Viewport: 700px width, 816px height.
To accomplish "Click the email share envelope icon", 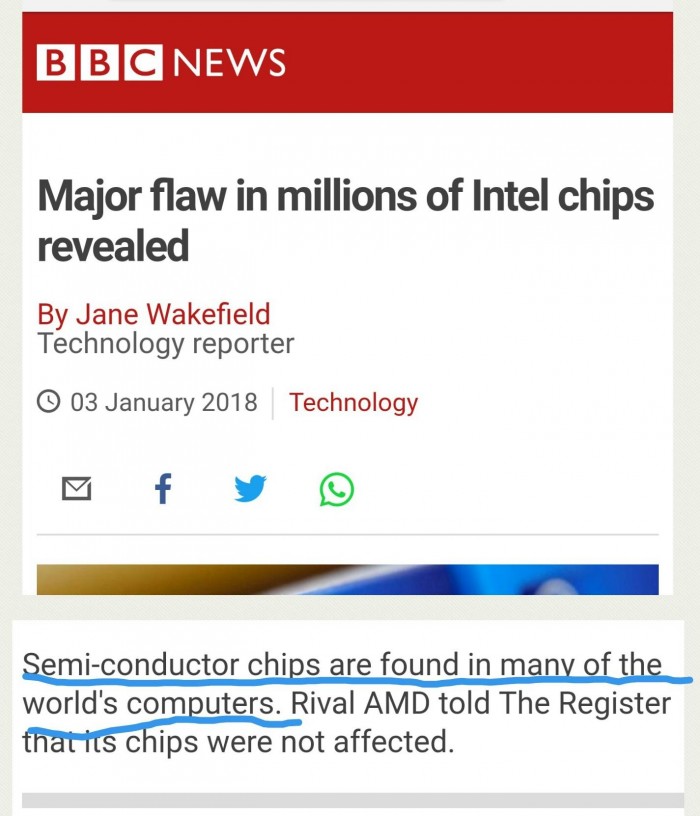I will pos(77,489).
